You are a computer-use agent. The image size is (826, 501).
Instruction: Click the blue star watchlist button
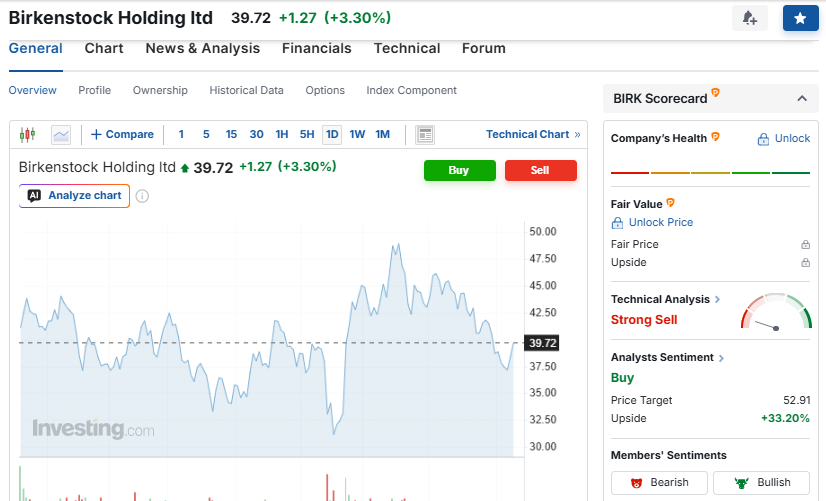tap(800, 18)
